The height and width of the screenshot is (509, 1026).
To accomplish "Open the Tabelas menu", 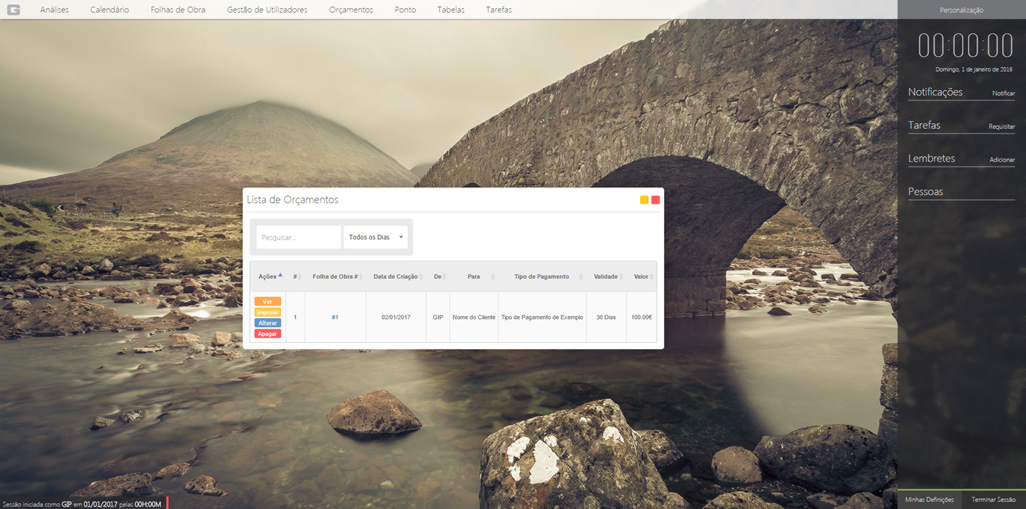I will (450, 10).
